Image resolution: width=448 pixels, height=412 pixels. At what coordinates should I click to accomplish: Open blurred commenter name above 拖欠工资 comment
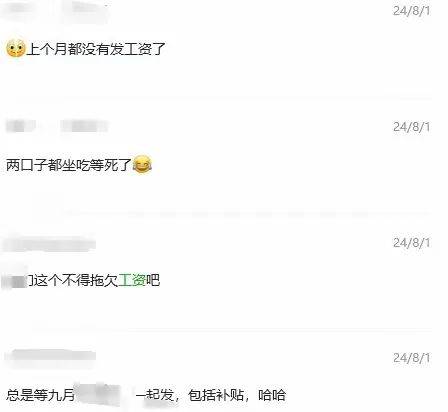(49, 243)
